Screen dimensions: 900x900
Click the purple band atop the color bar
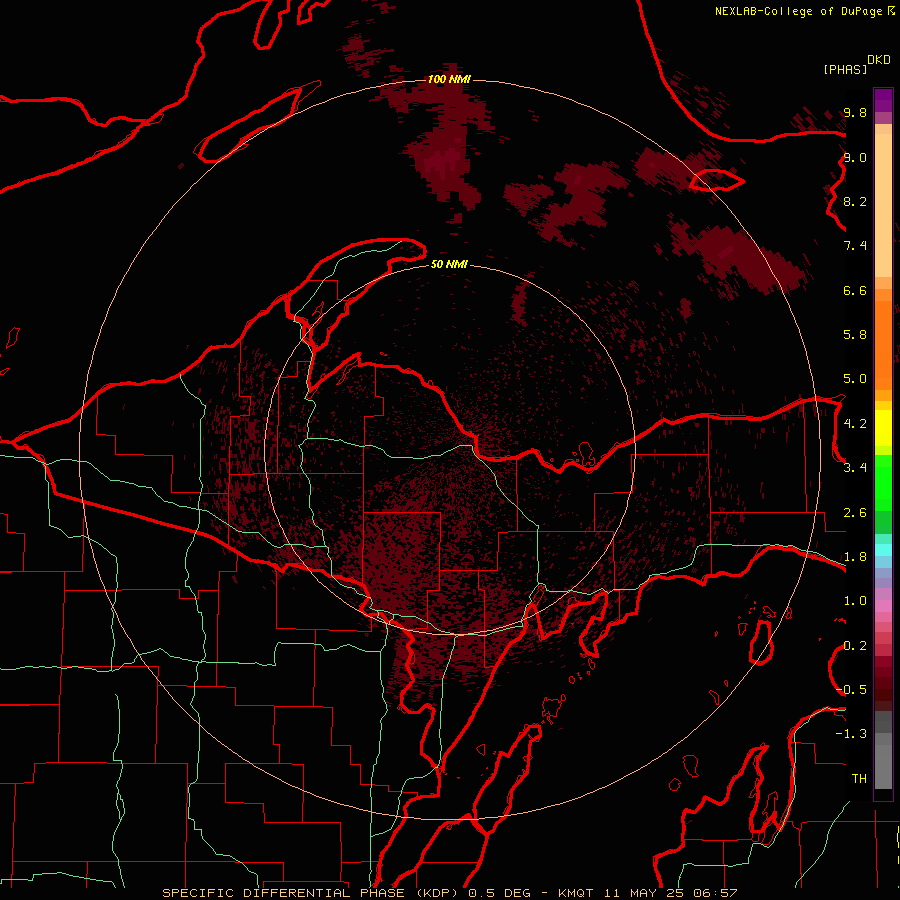click(883, 100)
